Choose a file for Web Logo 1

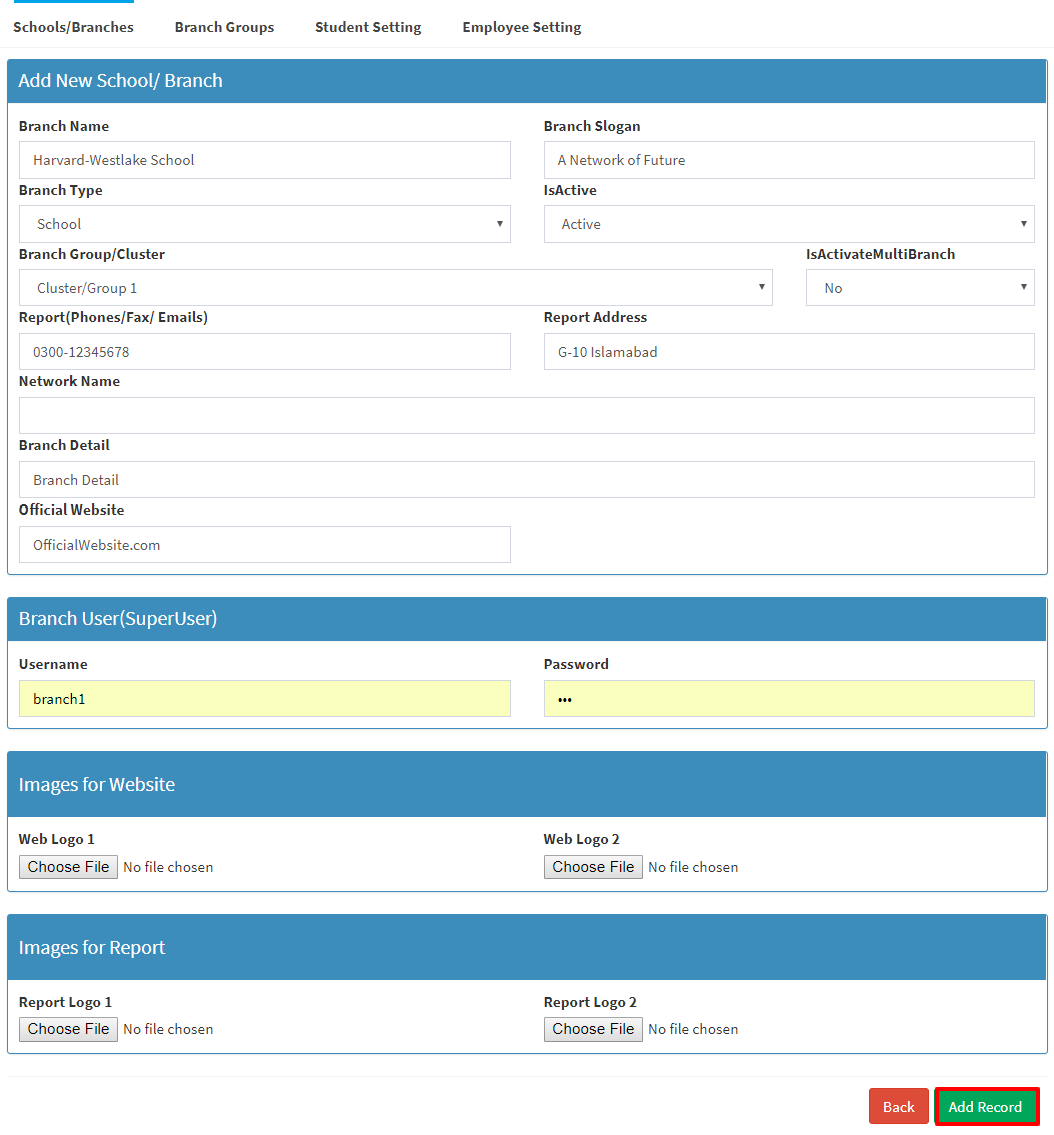(69, 866)
